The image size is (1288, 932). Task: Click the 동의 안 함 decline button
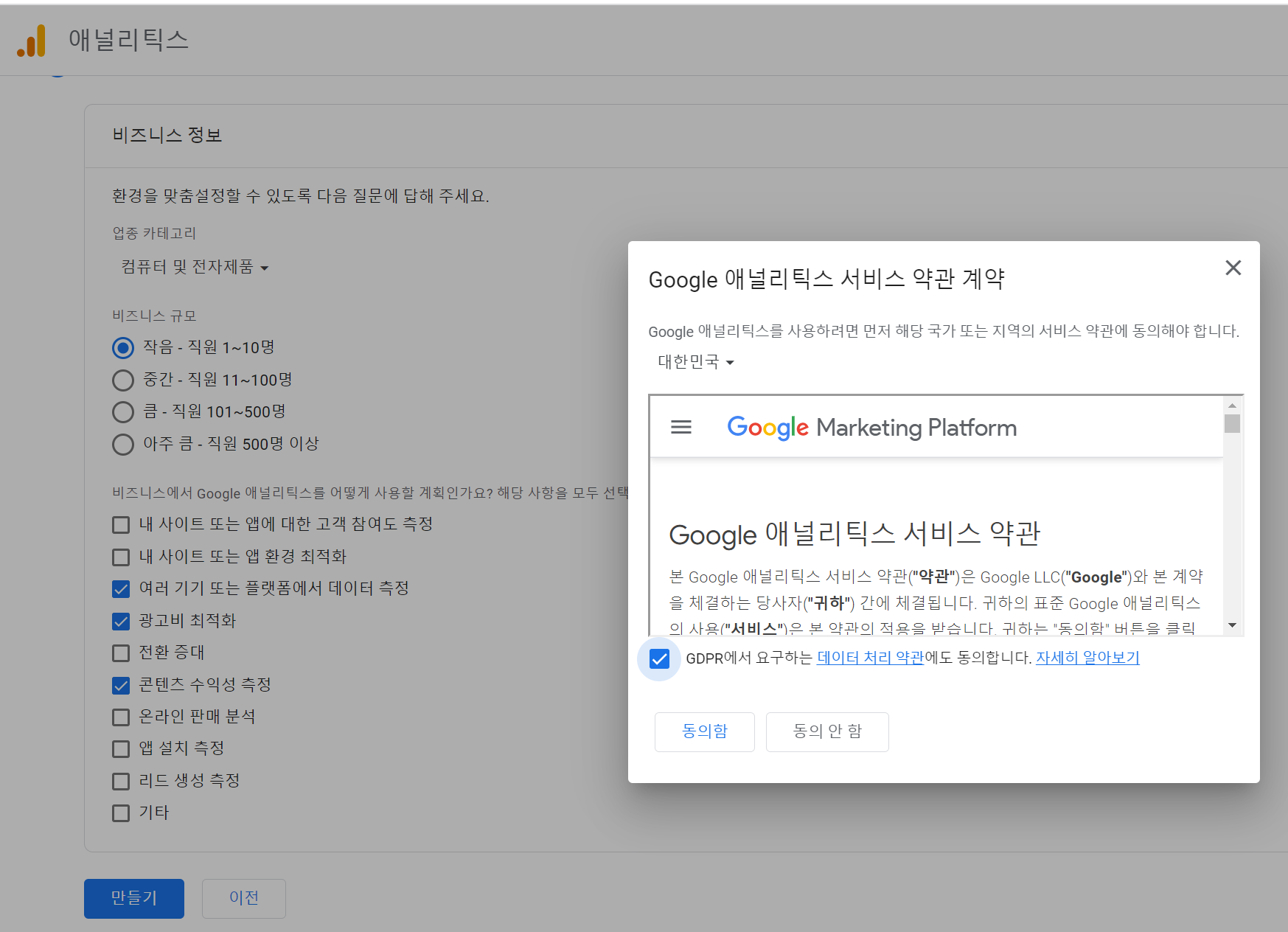click(827, 731)
